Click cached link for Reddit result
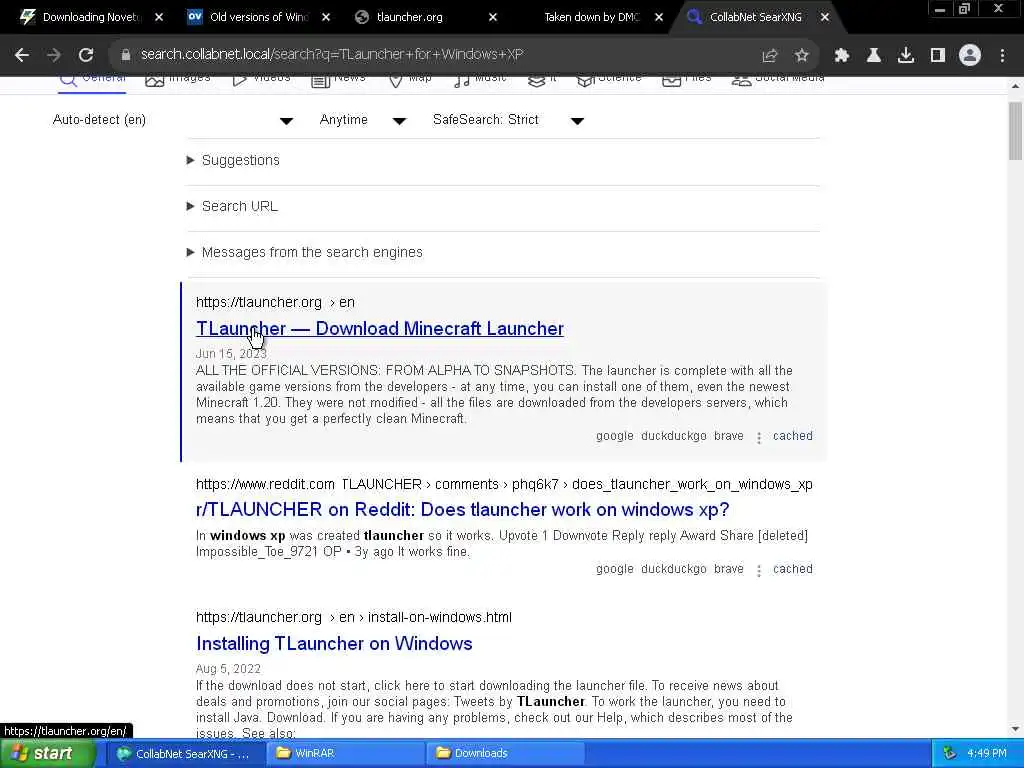 (793, 569)
